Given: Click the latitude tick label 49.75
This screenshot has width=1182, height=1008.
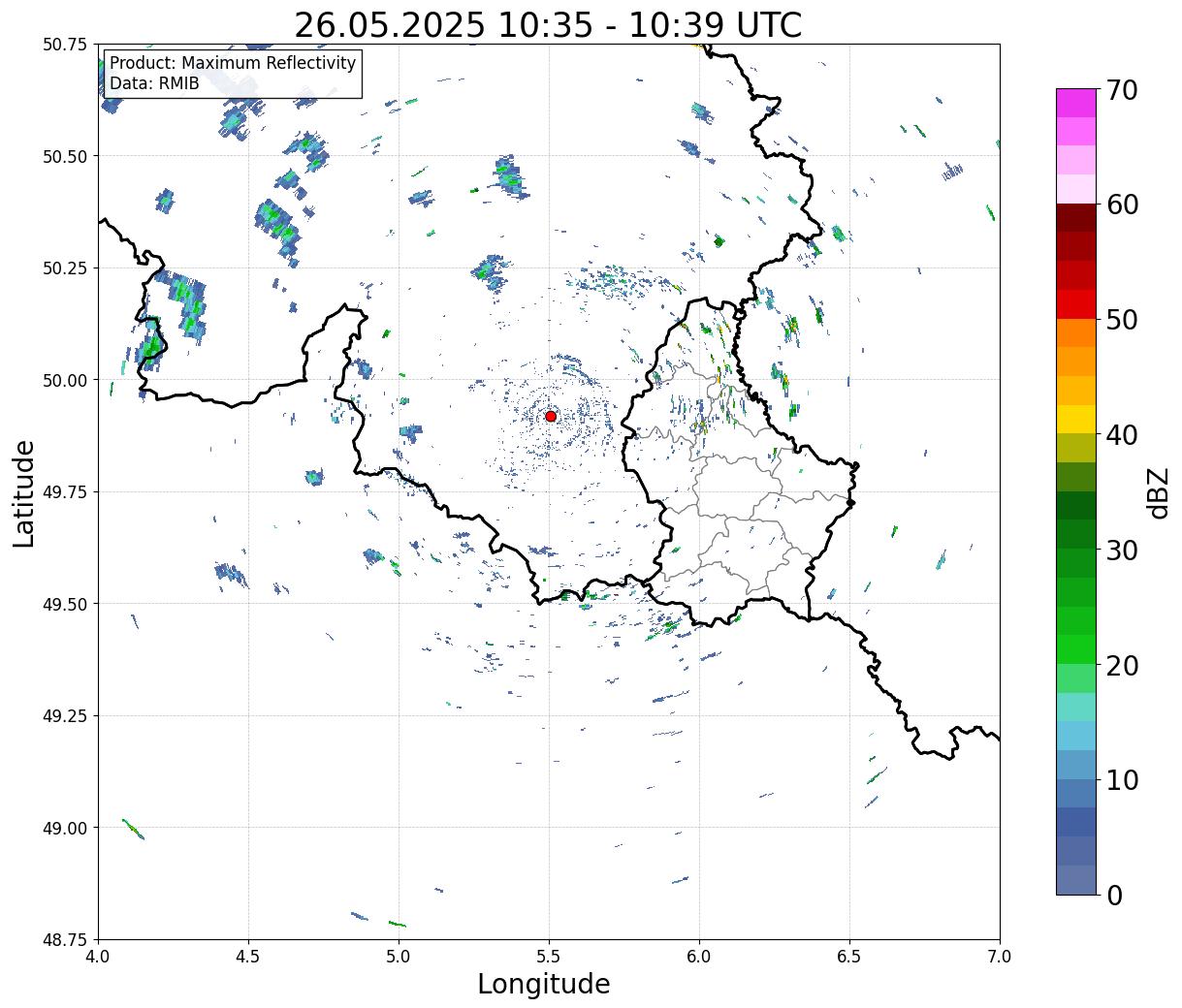Looking at the screenshot, I should tap(65, 492).
